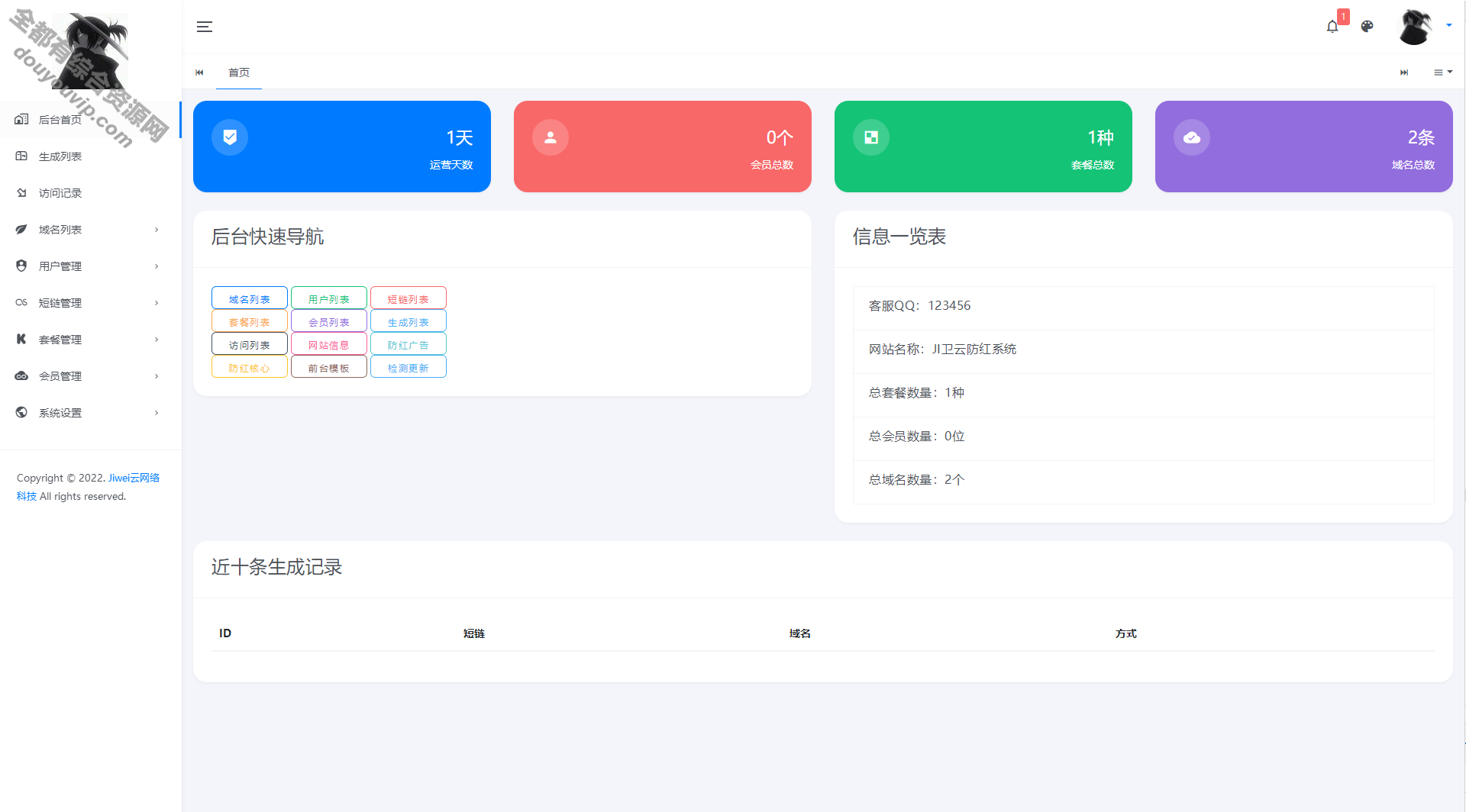The width and height of the screenshot is (1466, 812).
Task: Click the 总域名数量: 2个 row
Action: (x=1143, y=482)
